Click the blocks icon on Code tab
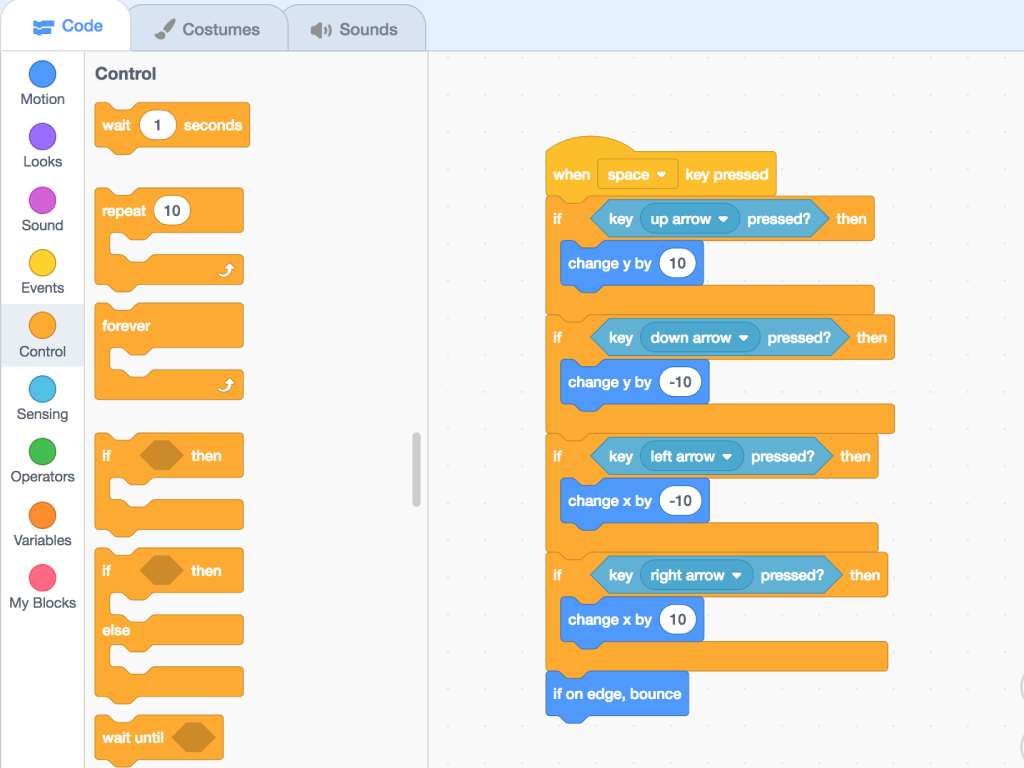Image resolution: width=1024 pixels, height=768 pixels. point(43,27)
